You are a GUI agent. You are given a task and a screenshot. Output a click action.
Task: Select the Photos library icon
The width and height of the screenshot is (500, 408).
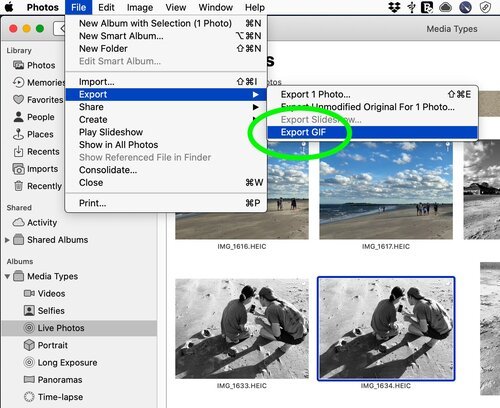[x=18, y=65]
